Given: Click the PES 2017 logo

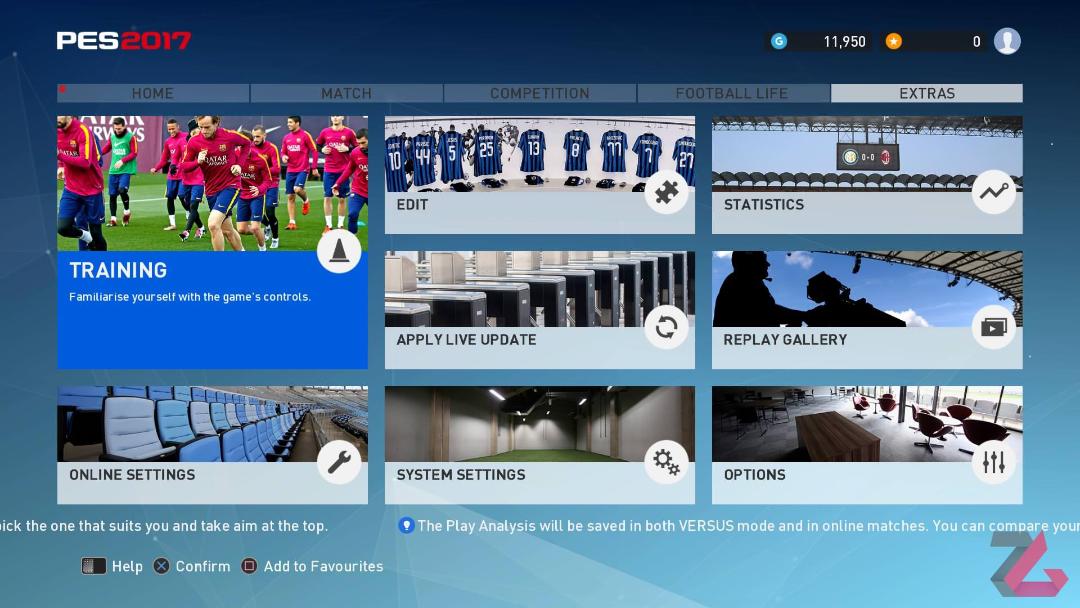Looking at the screenshot, I should coord(124,41).
